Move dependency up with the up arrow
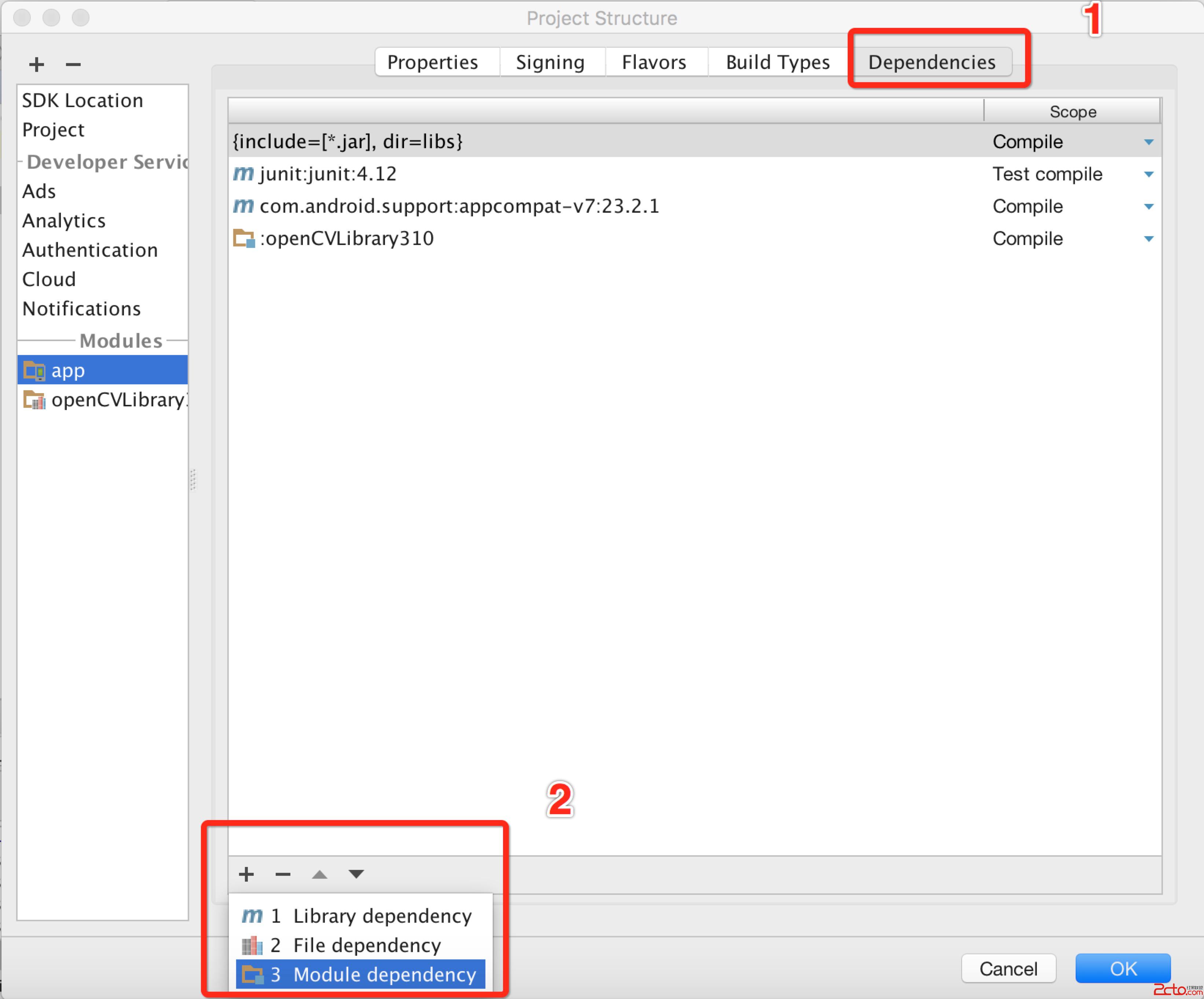 point(319,874)
